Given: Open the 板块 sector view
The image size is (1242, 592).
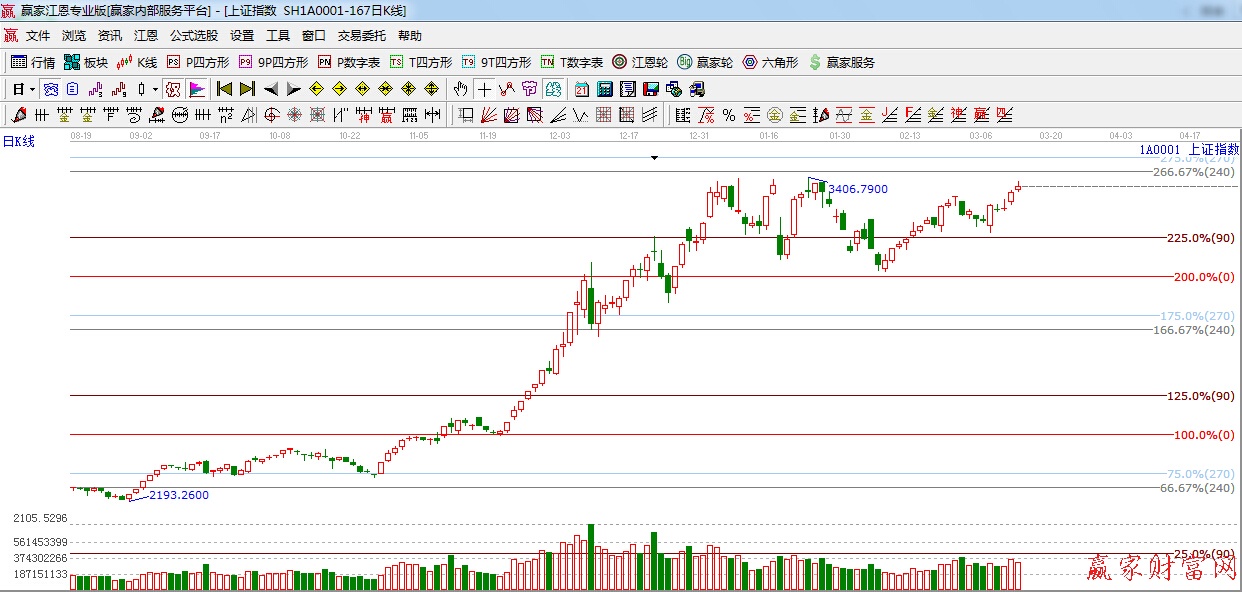Looking at the screenshot, I should [x=85, y=62].
